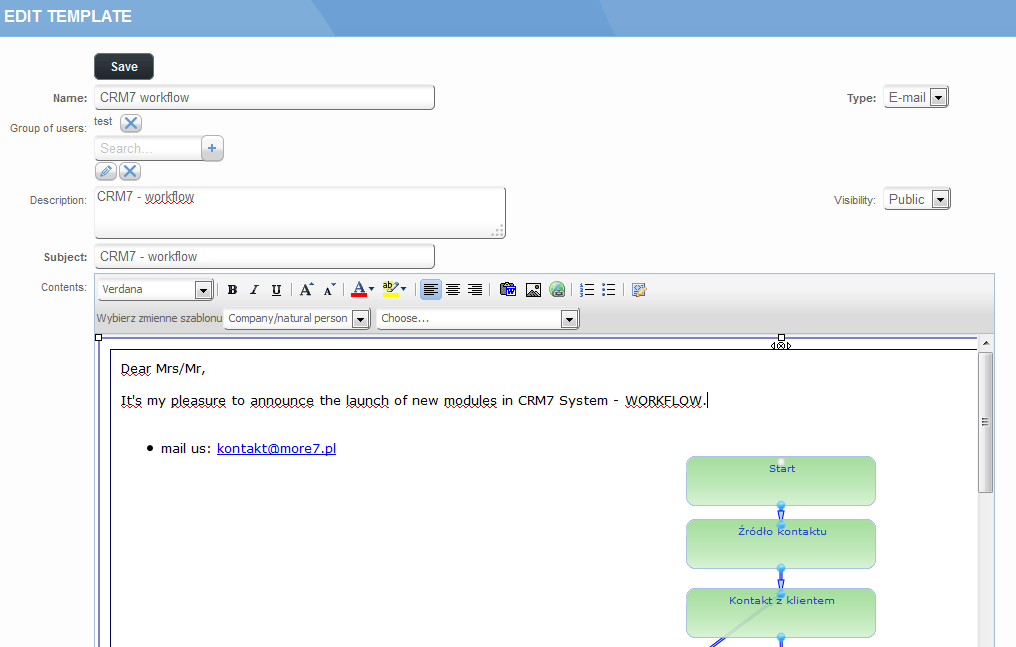Click the pencil edit icon below search
Image resolution: width=1016 pixels, height=647 pixels.
click(x=106, y=171)
